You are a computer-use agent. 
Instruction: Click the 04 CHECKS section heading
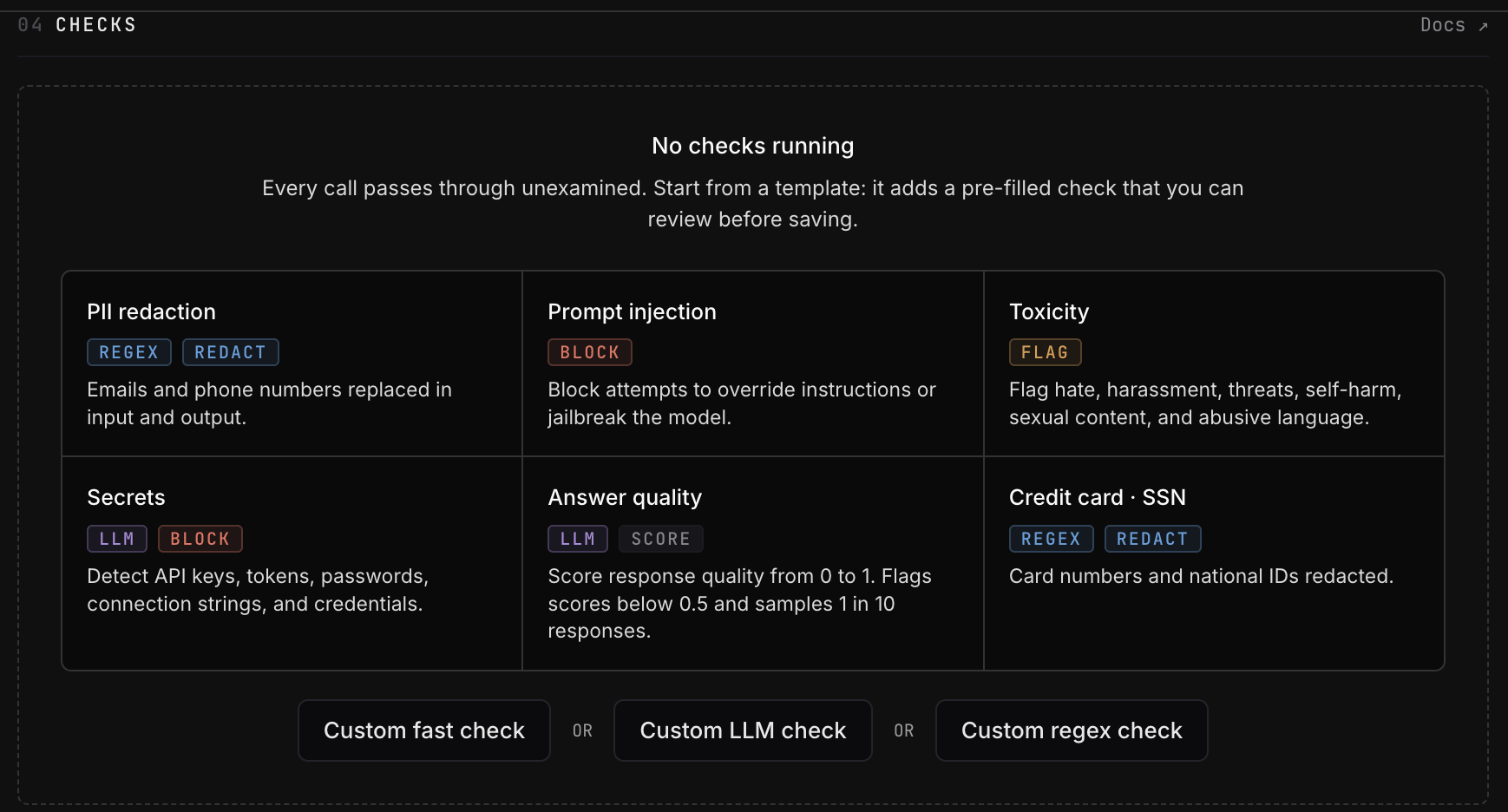77,25
